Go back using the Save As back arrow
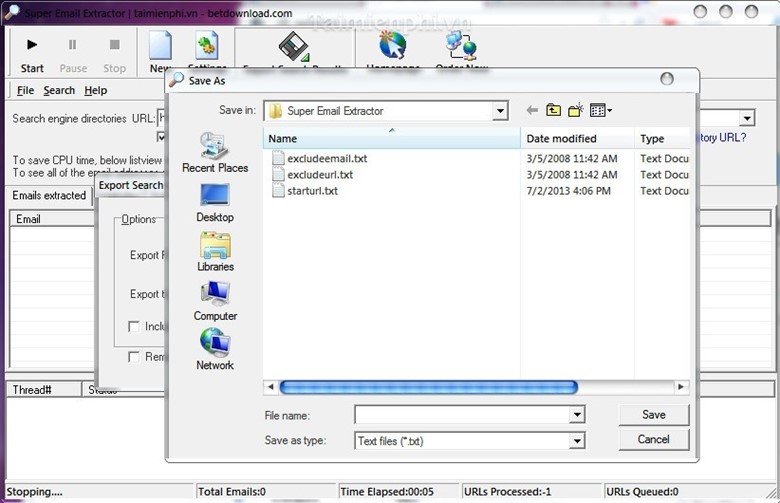The height and width of the screenshot is (503, 780). click(x=532, y=110)
